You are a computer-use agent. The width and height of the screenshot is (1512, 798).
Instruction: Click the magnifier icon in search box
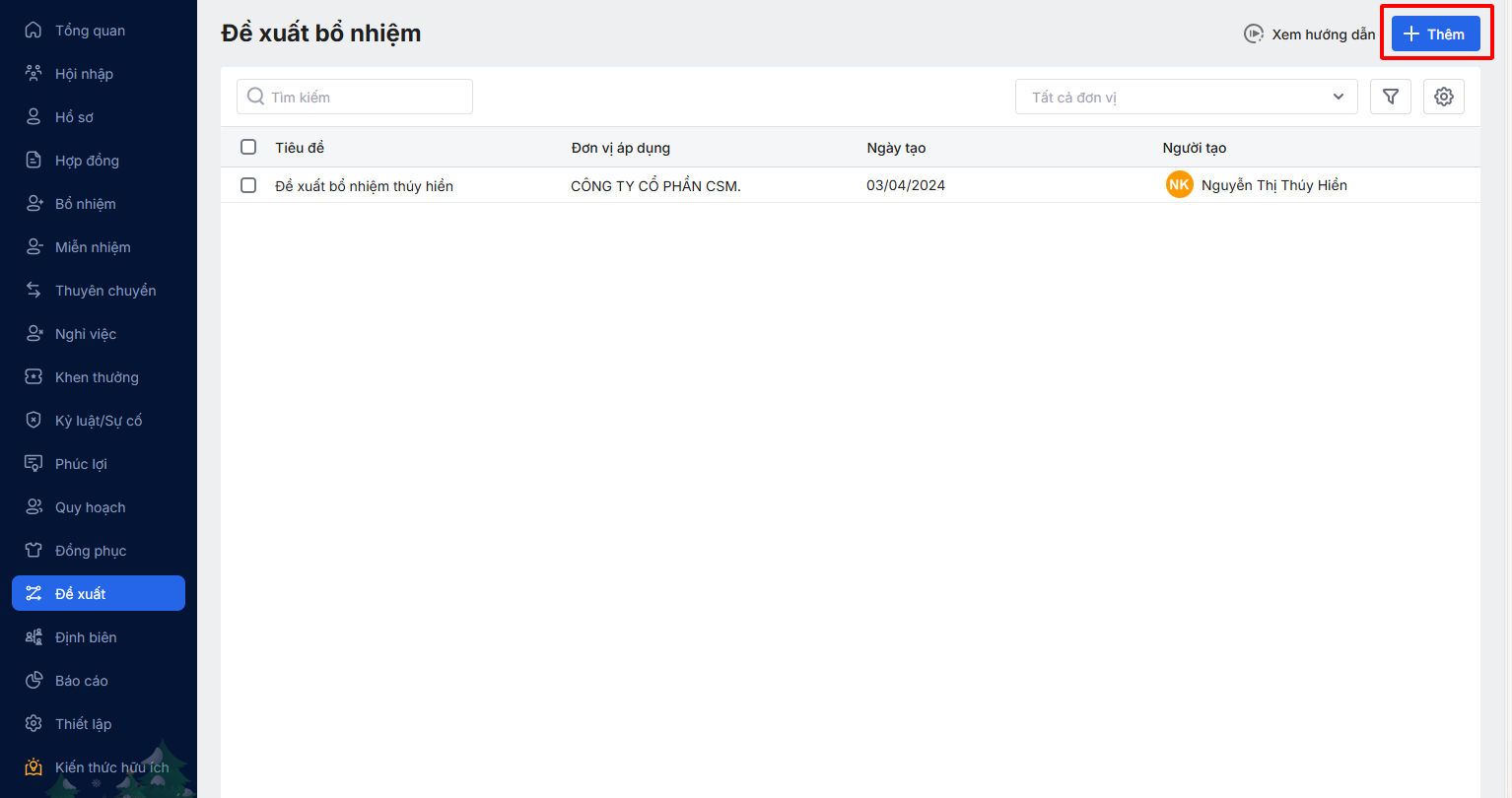coord(256,97)
